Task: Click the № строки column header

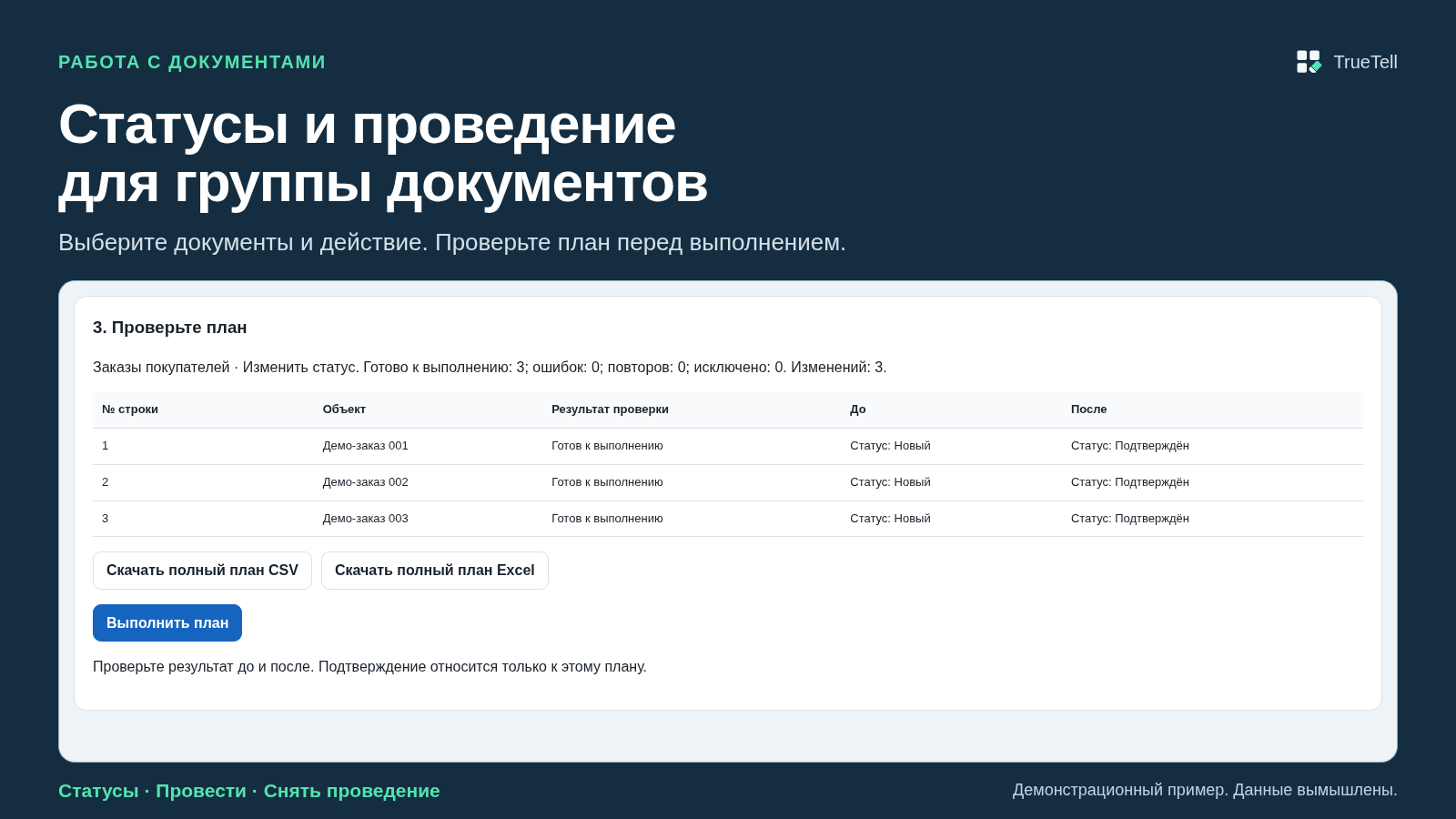Action: click(x=130, y=409)
